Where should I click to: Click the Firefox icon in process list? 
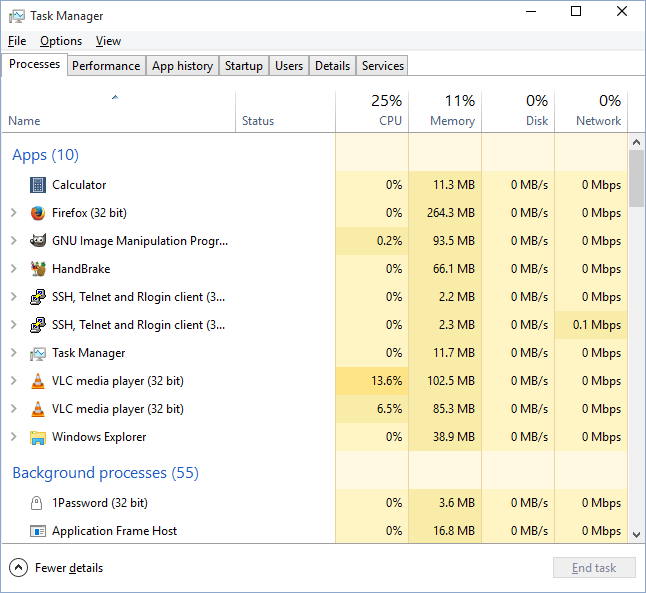pos(38,213)
